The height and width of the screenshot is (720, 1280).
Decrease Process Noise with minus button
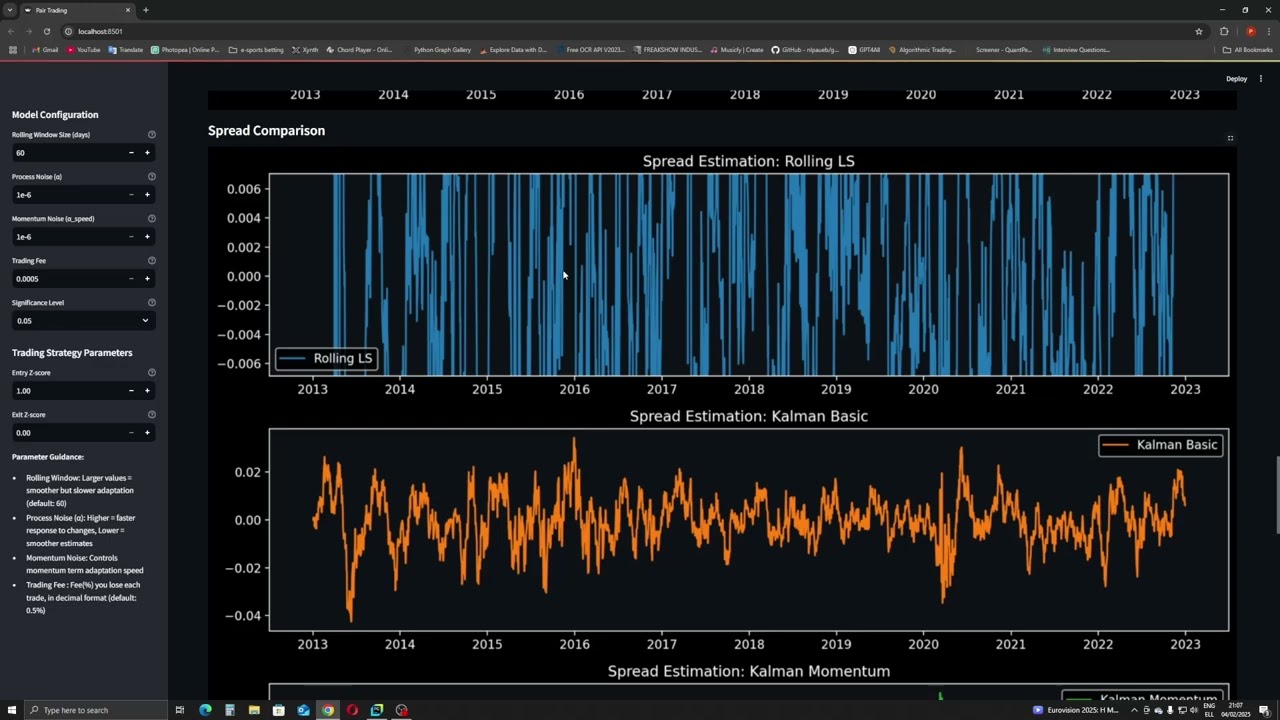131,195
